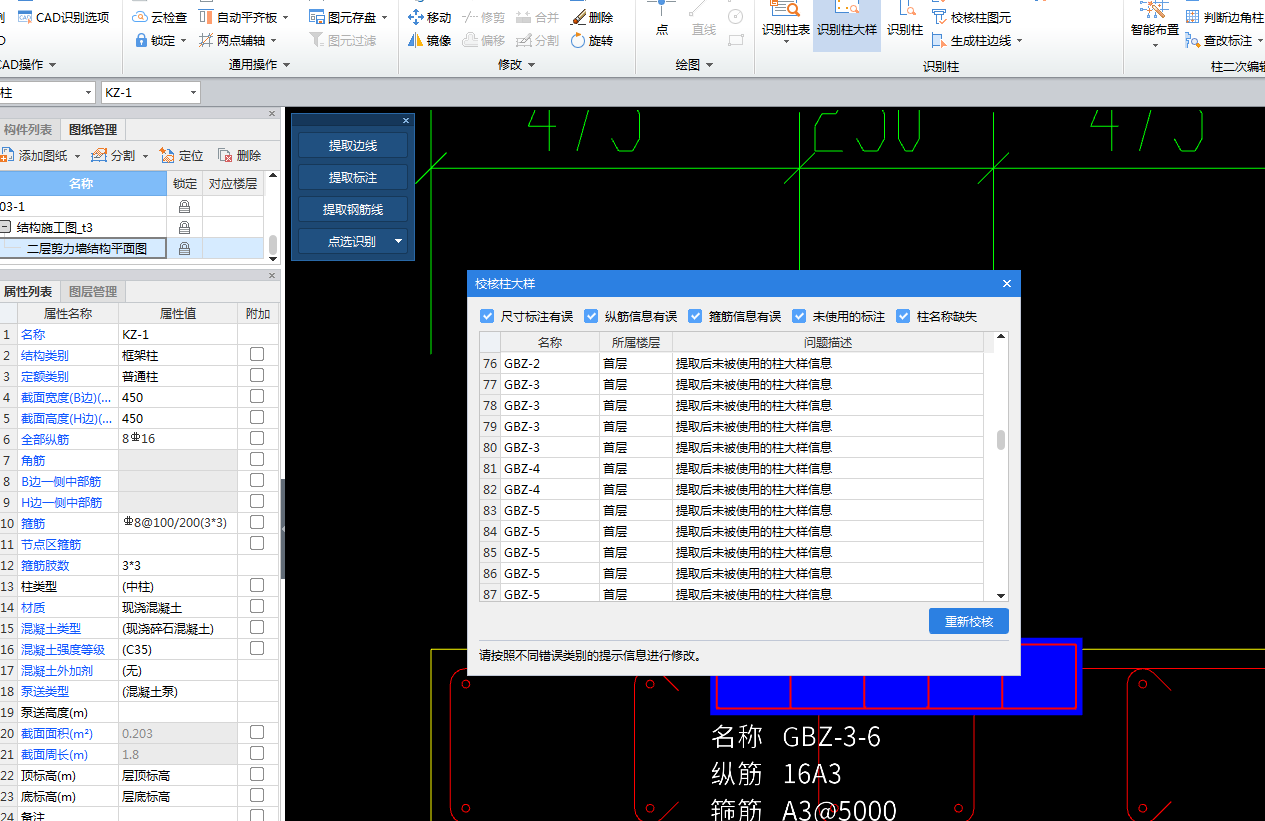Open the CAD识别选项 tool
This screenshot has width=1265, height=821.
[x=62, y=17]
